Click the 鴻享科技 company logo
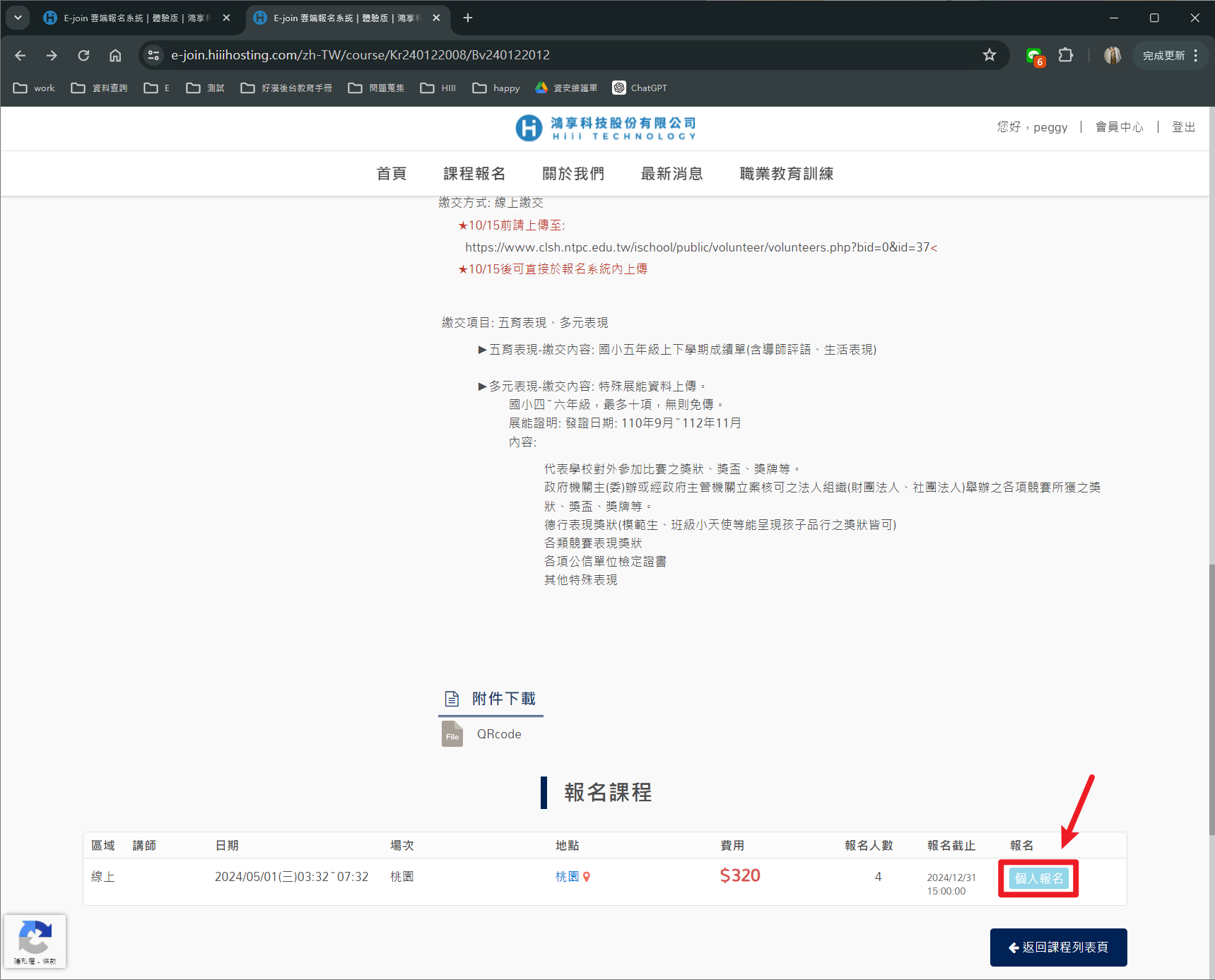 coord(606,129)
